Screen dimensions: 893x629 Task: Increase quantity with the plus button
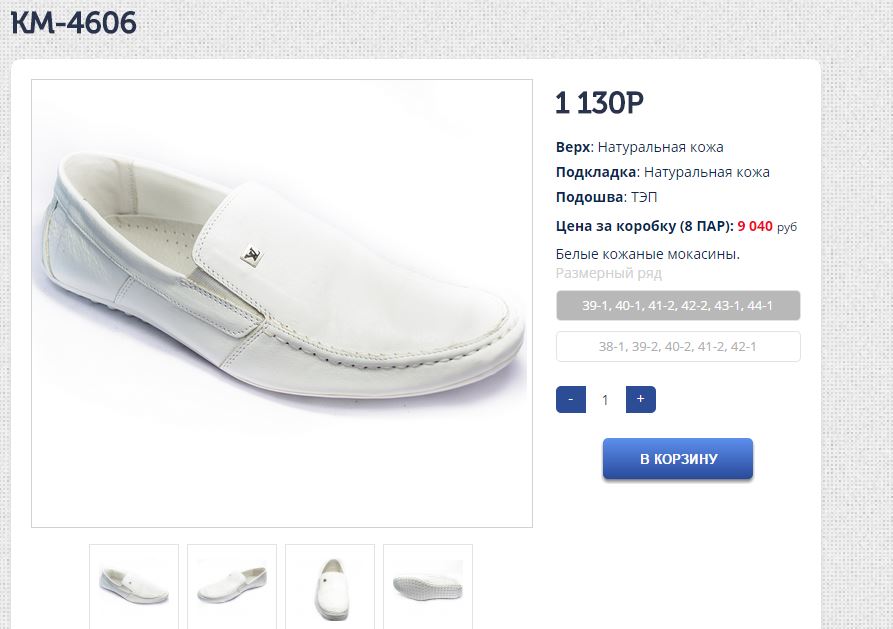640,399
